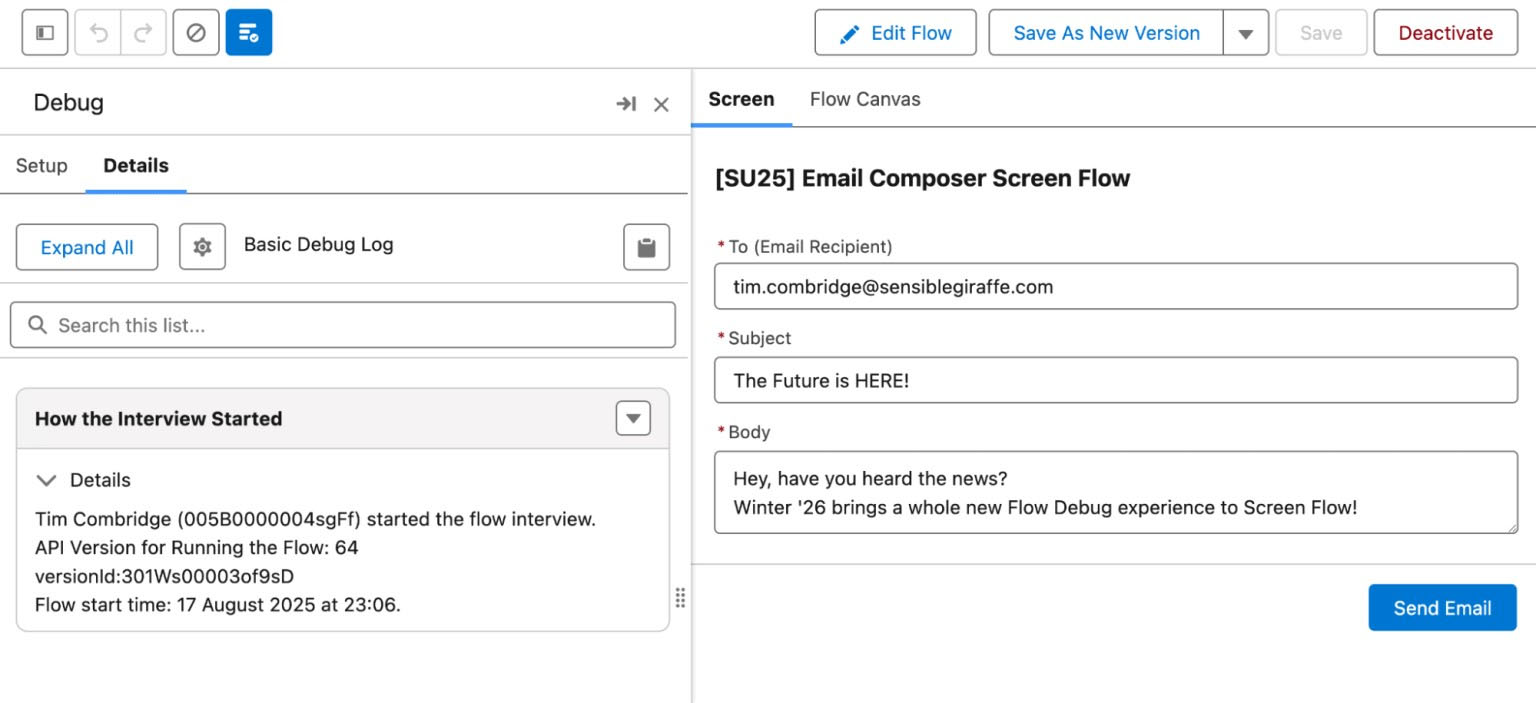This screenshot has width=1536, height=703.
Task: Click the pencil Edit Flow button
Action: pos(895,33)
